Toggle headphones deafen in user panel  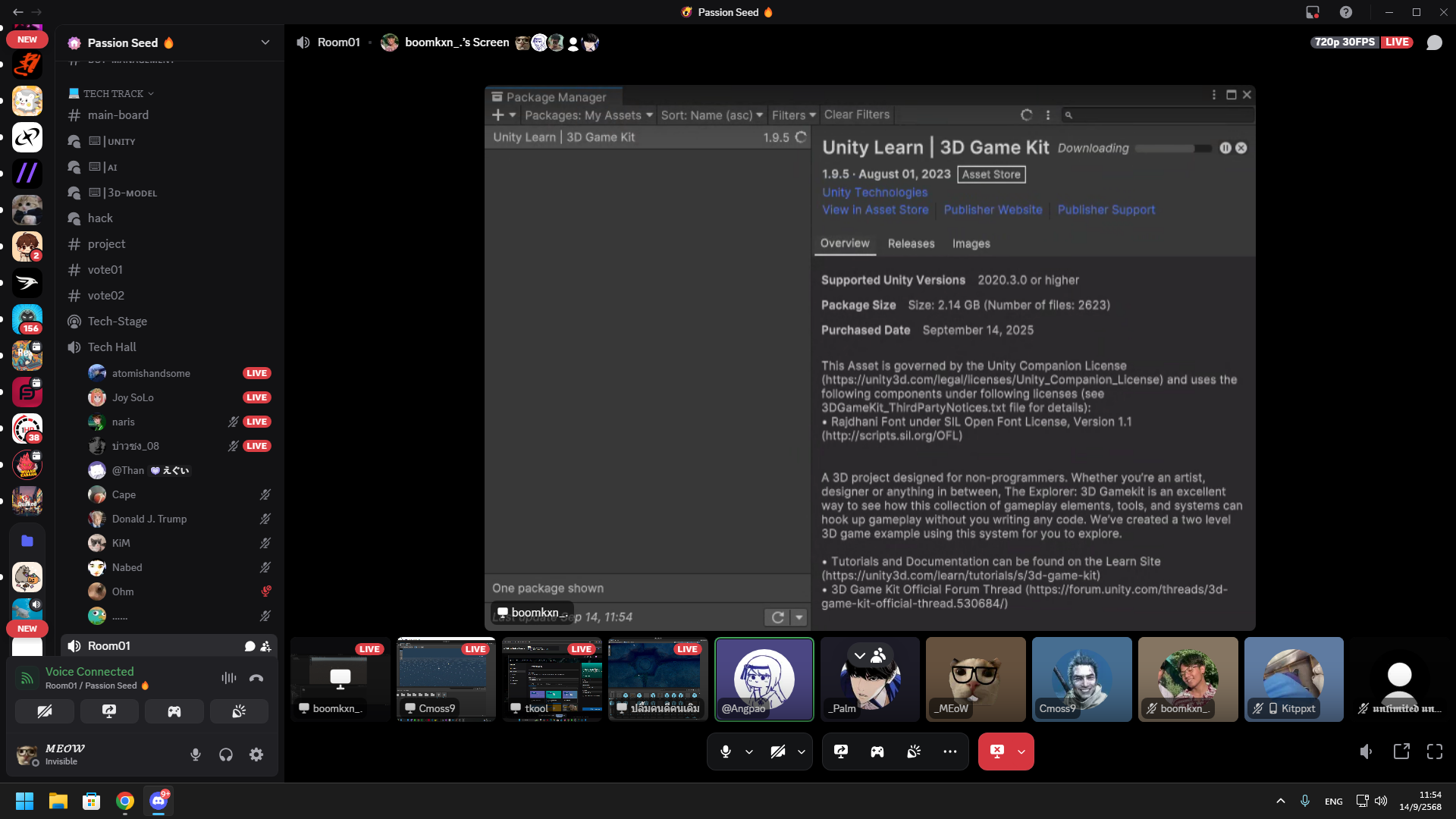coord(226,755)
